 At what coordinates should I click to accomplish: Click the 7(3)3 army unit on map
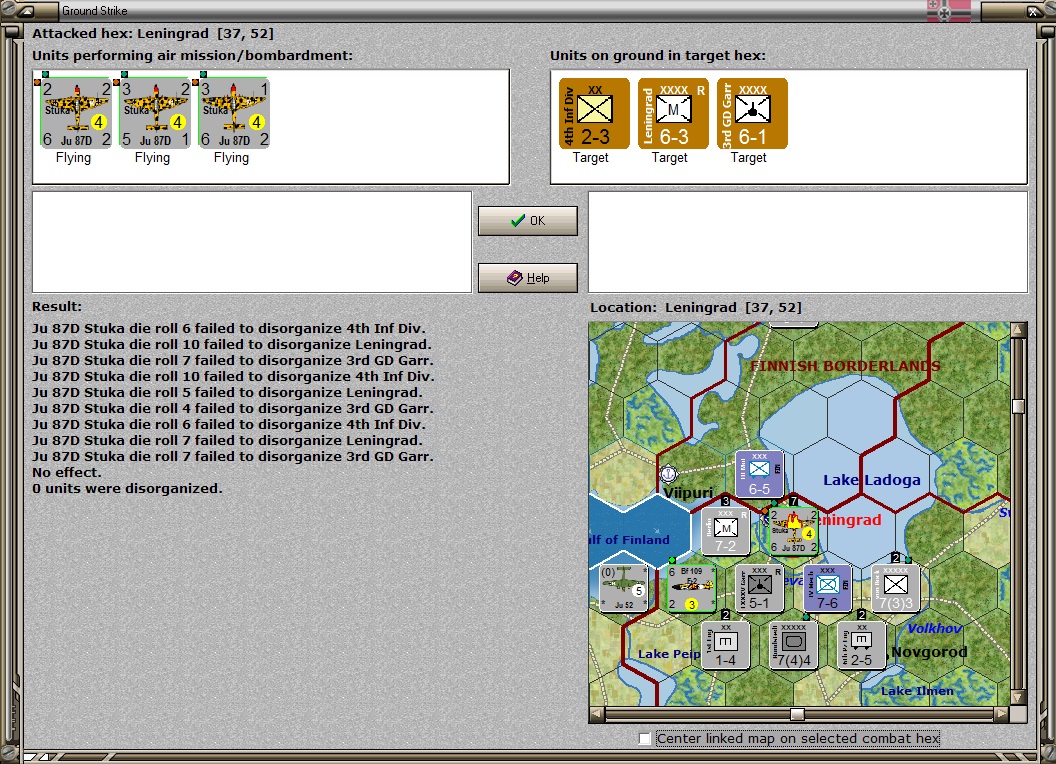[895, 588]
